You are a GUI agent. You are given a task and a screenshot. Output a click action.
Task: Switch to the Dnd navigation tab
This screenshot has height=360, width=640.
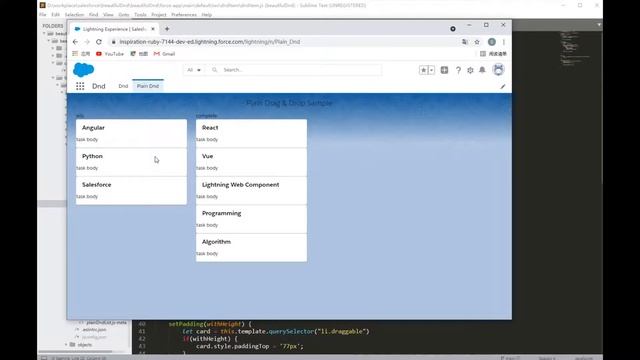(123, 86)
